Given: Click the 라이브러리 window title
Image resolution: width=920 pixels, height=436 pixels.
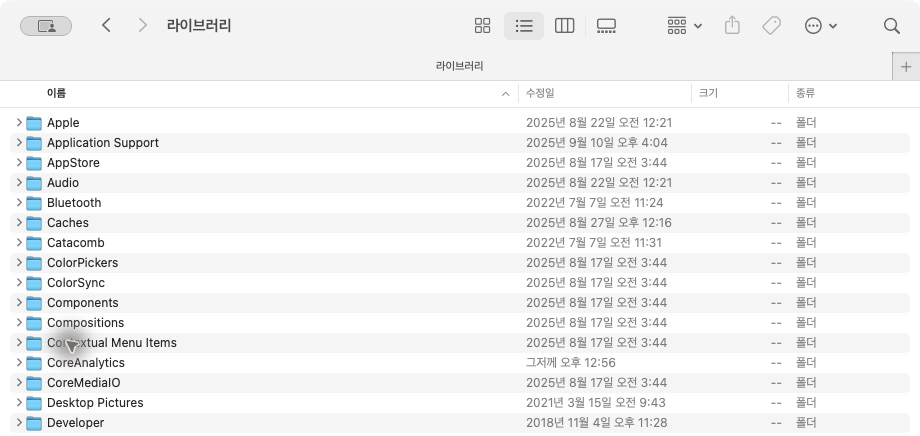Looking at the screenshot, I should [199, 26].
